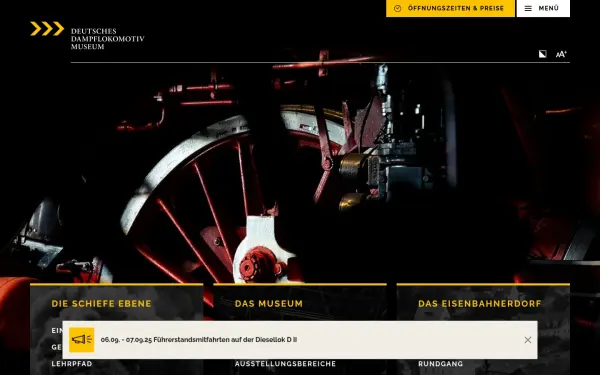This screenshot has height=375, width=600.
Task: Go to Deutsches Dampflokomotiv Museum home text
Action: pyautogui.click(x=108, y=39)
